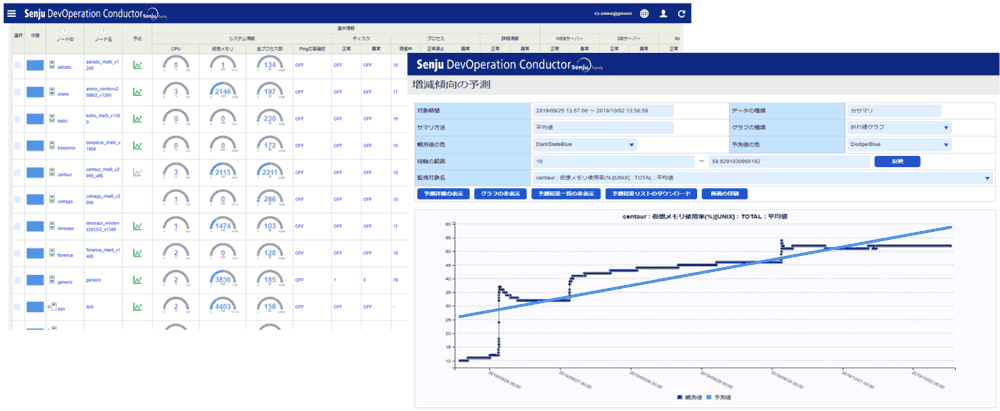Open forecast chart icon for centaur row

point(137,172)
